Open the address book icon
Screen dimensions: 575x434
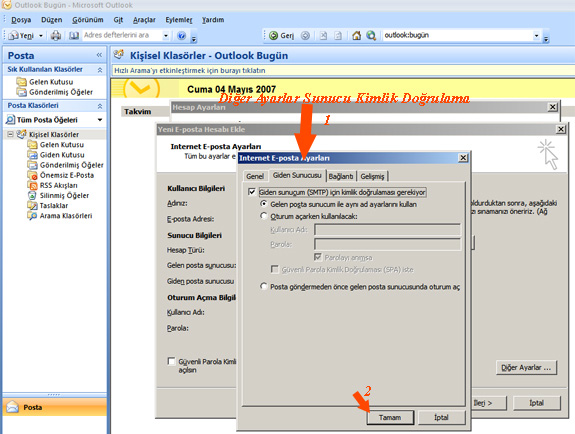pyautogui.click(x=74, y=36)
